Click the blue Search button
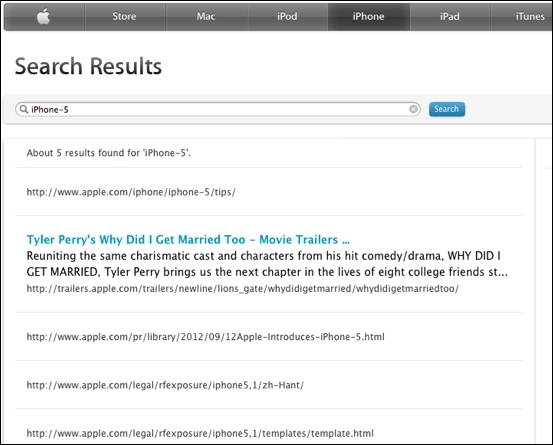Image resolution: width=553 pixels, height=445 pixels. coord(447,109)
